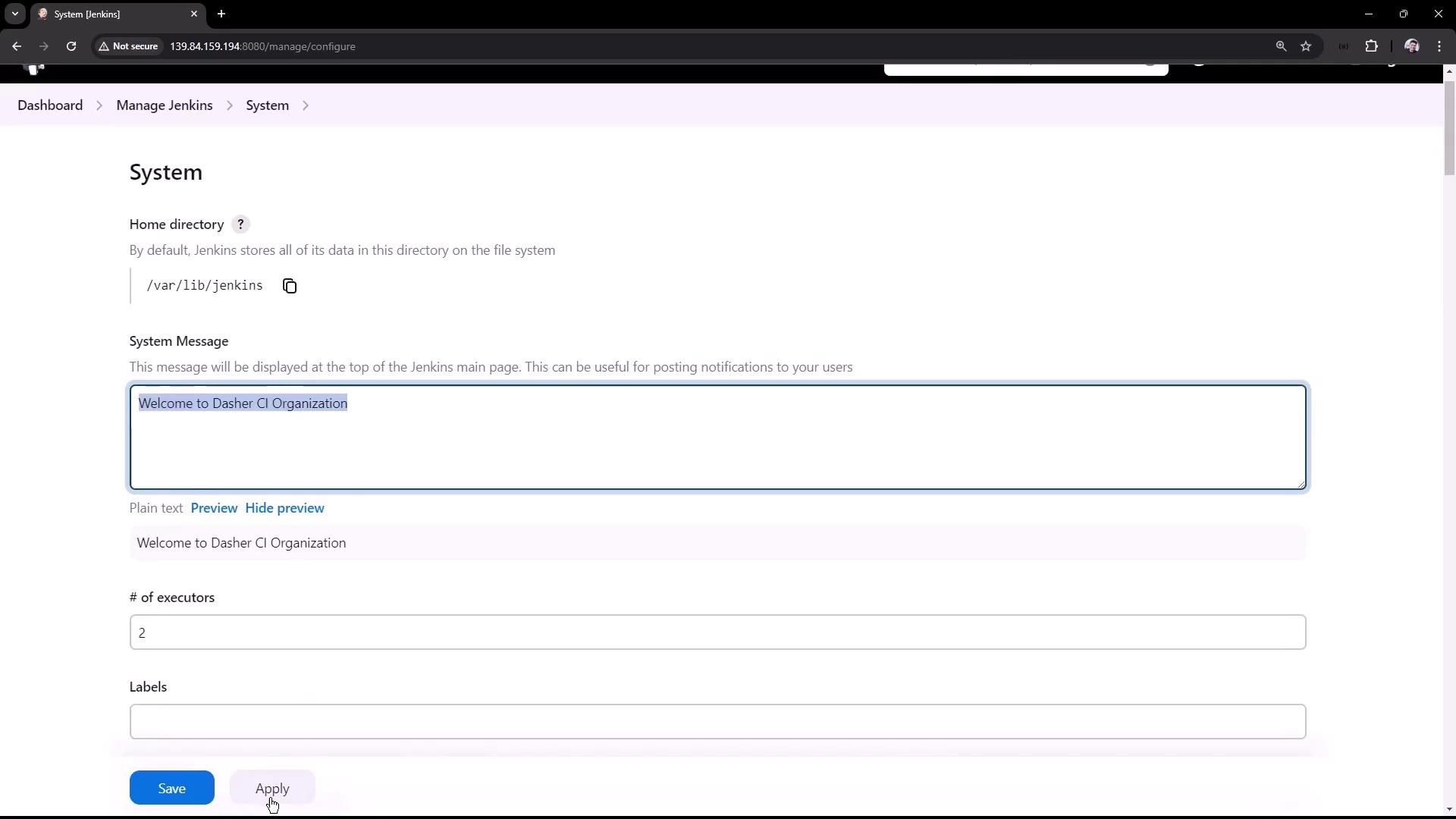The width and height of the screenshot is (1456, 819).
Task: Click into the Labels input field
Action: coord(717,721)
